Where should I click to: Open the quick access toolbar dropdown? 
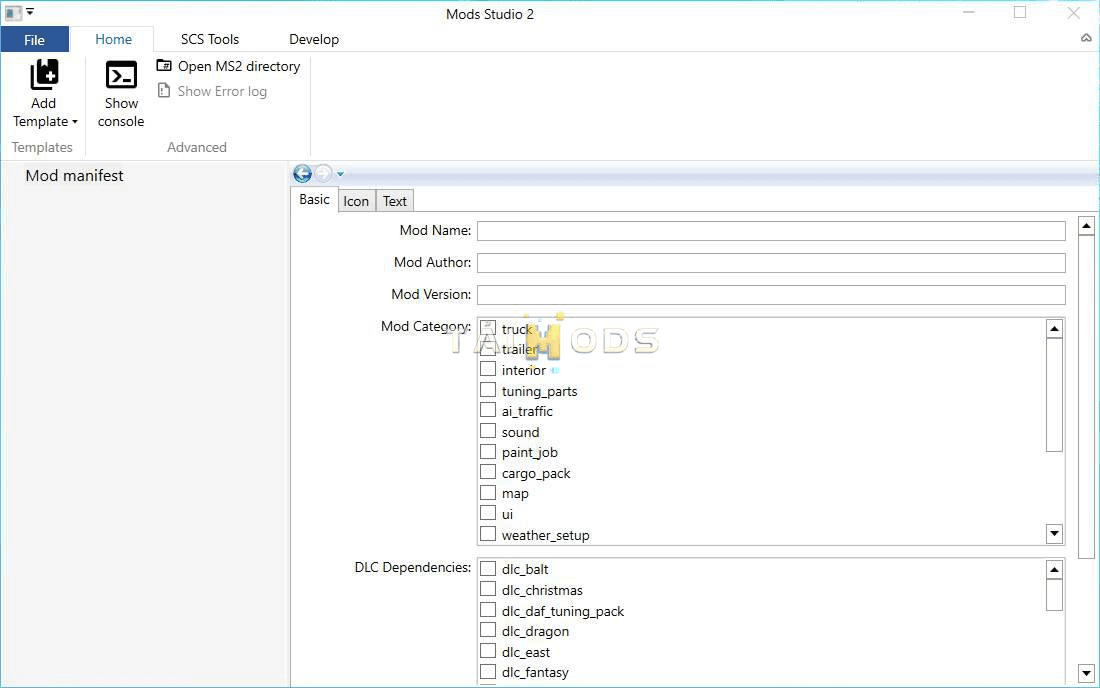30,12
